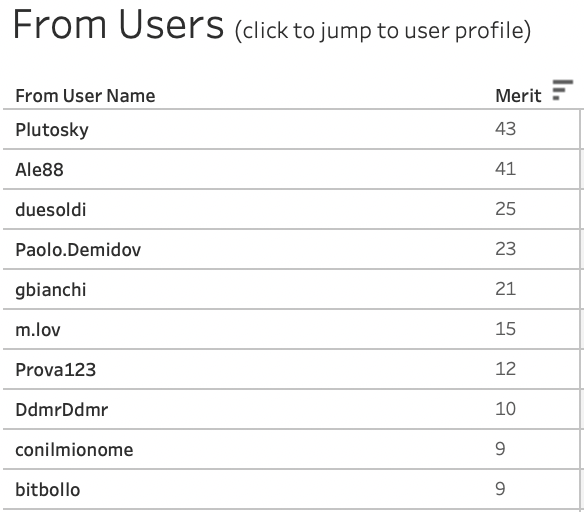This screenshot has height=512, width=584.
Task: Select merit value 21 for gbianchi
Action: coord(505,289)
